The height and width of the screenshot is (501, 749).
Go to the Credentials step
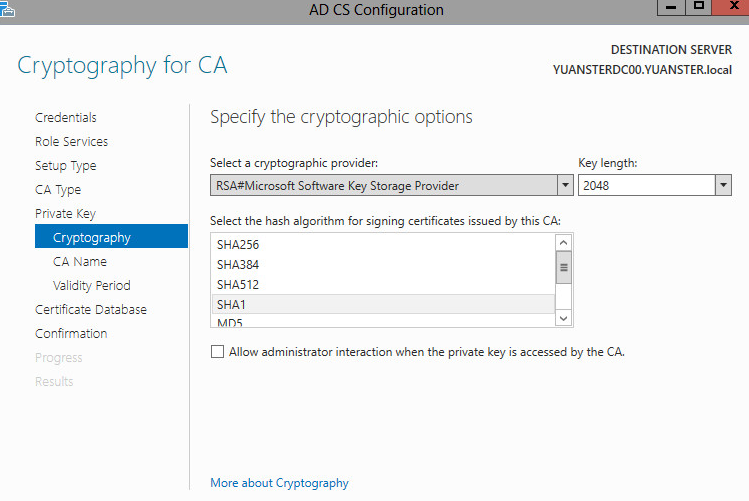tap(66, 117)
